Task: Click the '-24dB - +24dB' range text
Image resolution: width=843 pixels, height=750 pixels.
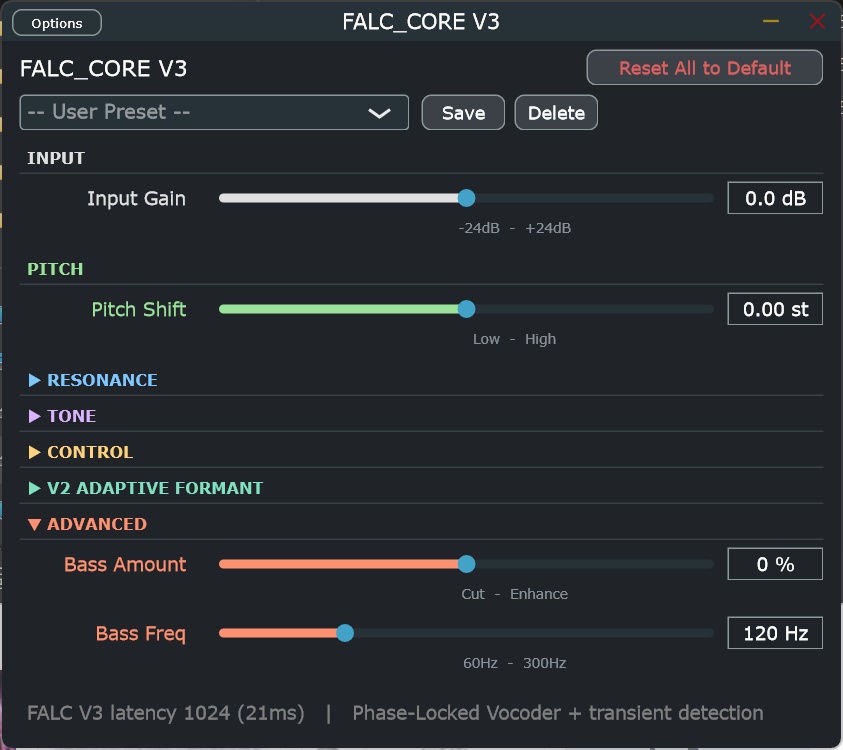Action: point(515,228)
